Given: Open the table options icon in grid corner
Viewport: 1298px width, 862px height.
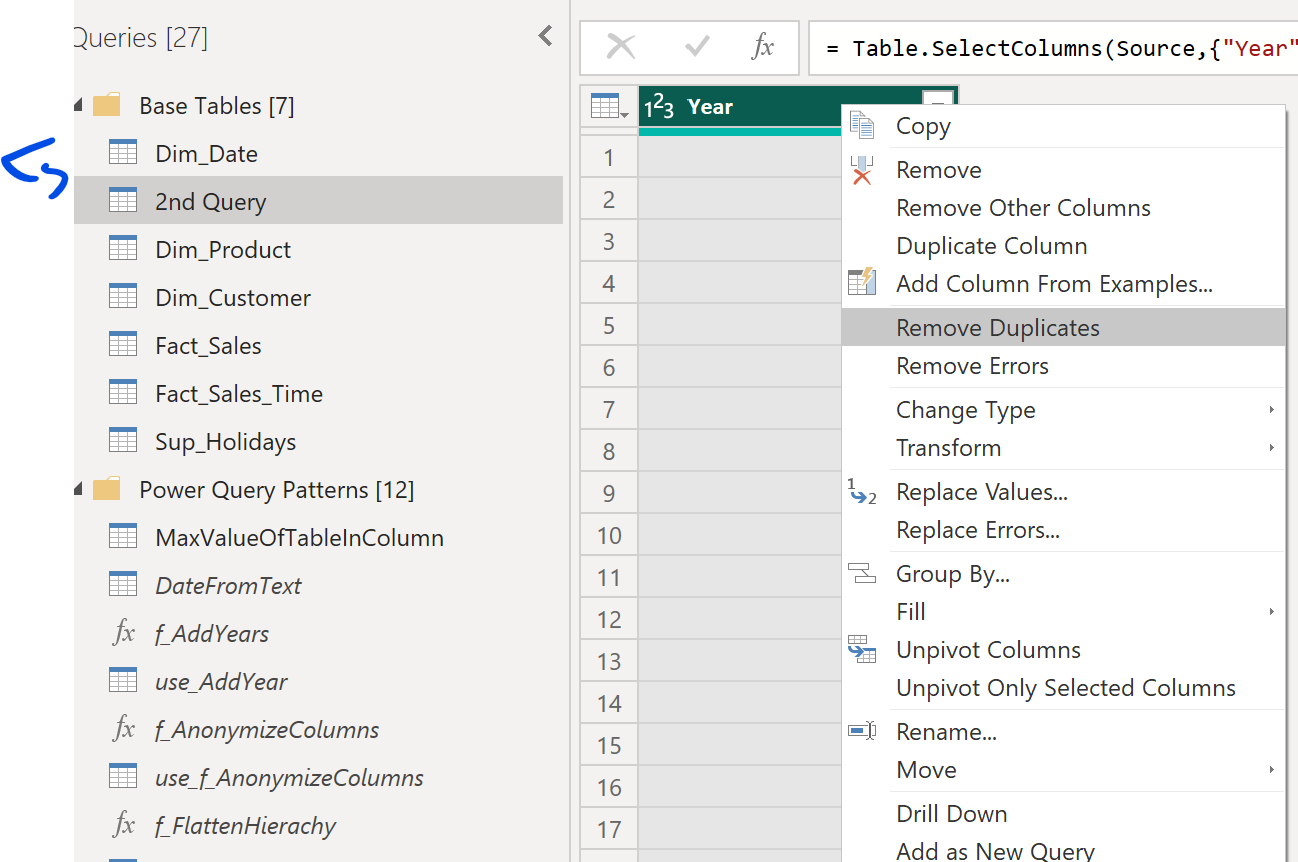Looking at the screenshot, I should 609,106.
